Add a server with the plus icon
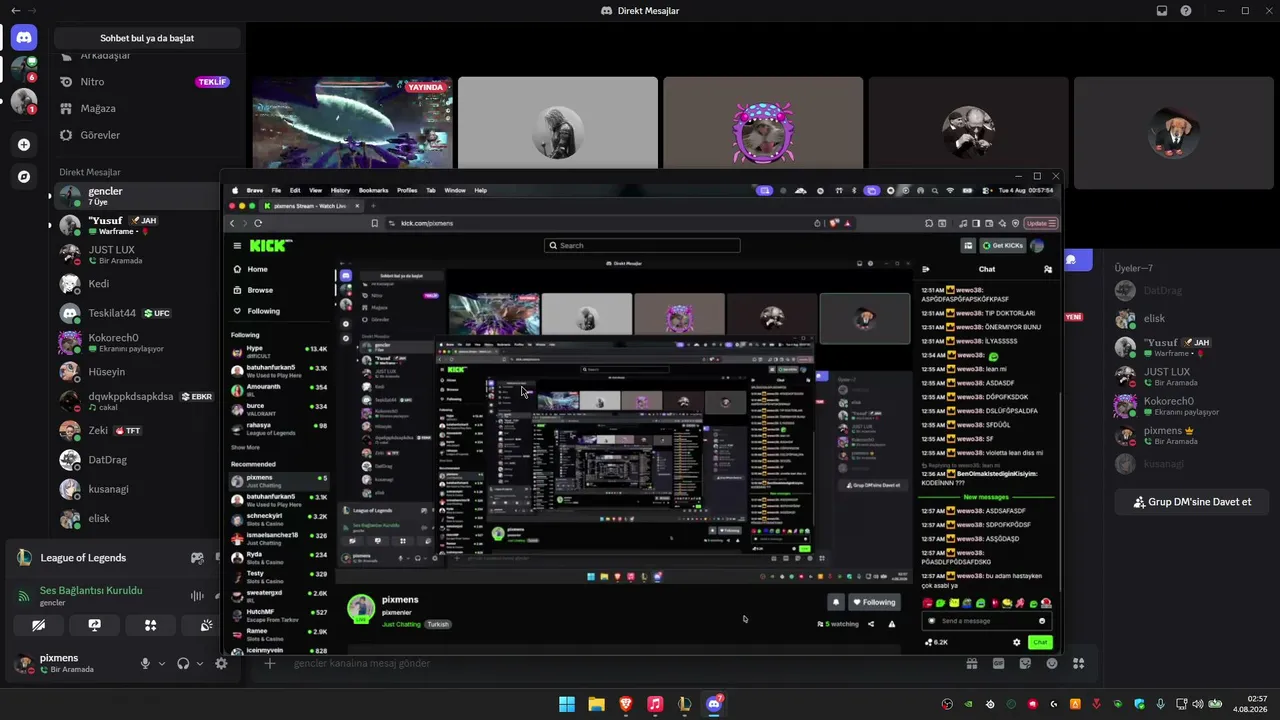This screenshot has height=720, width=1280. tap(24, 144)
